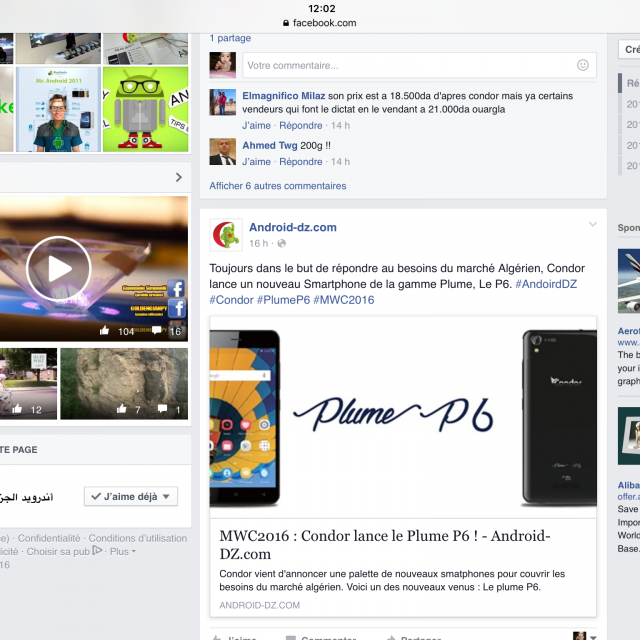This screenshot has height=640, width=640.
Task: Open the #AndoirdDZ hashtag
Action: 546,284
